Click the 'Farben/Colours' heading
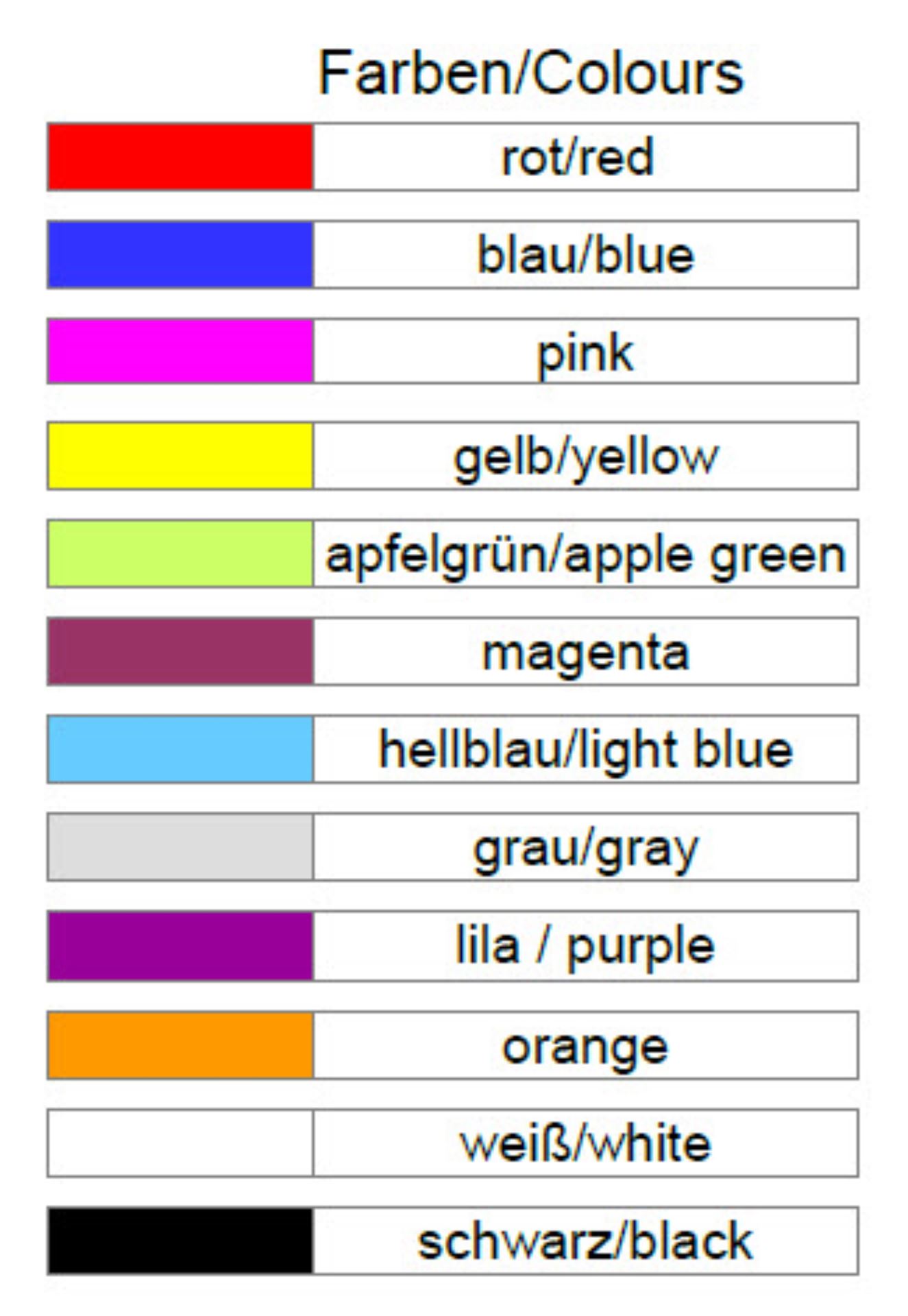 [531, 73]
